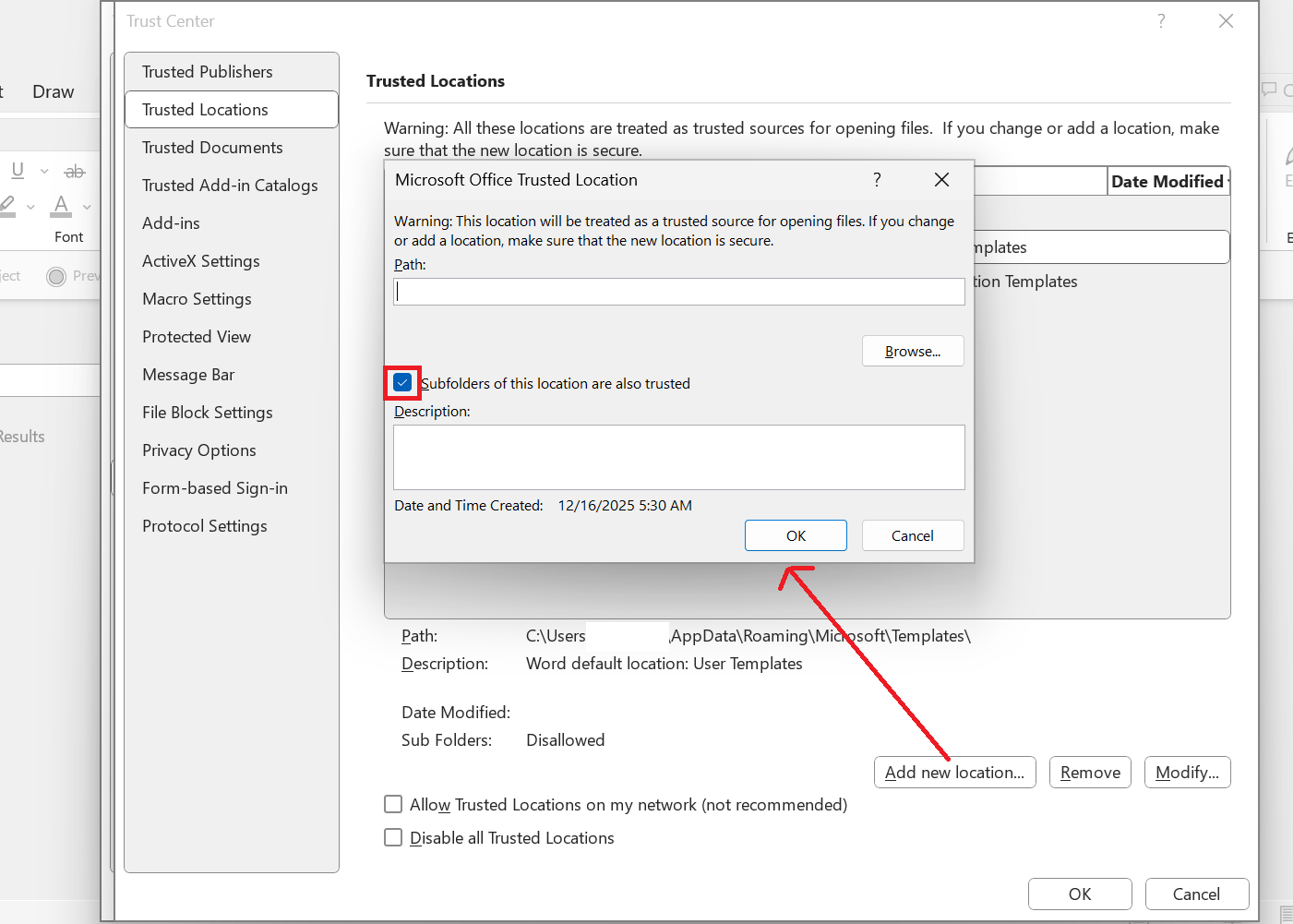Open Trust Center help question mark
Viewport: 1293px width, 924px height.
click(x=1161, y=21)
